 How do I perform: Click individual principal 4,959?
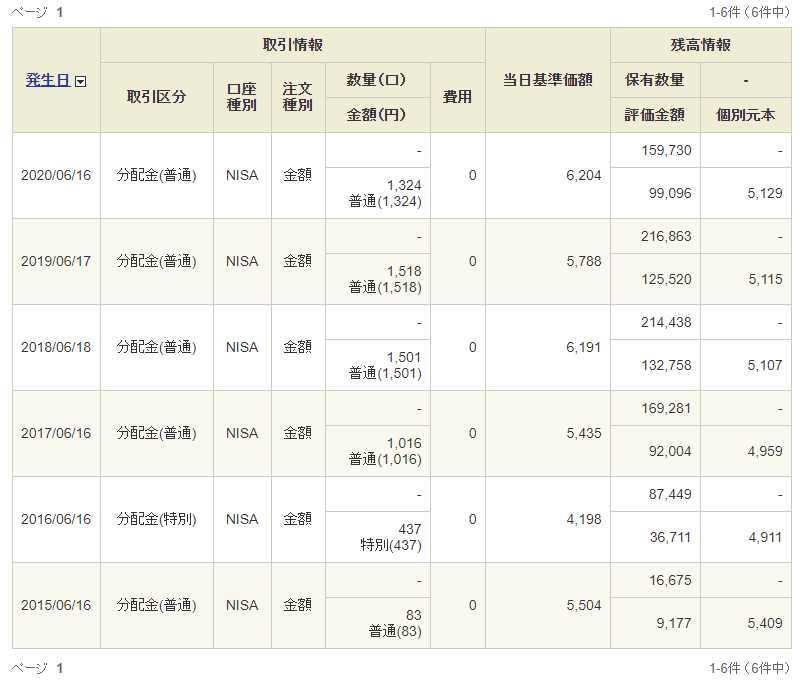(x=765, y=451)
